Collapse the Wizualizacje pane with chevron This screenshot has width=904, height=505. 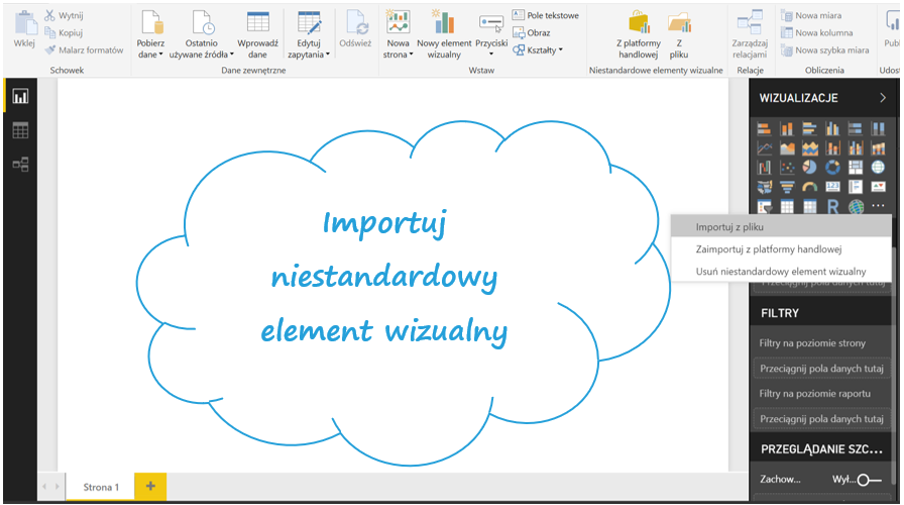882,98
